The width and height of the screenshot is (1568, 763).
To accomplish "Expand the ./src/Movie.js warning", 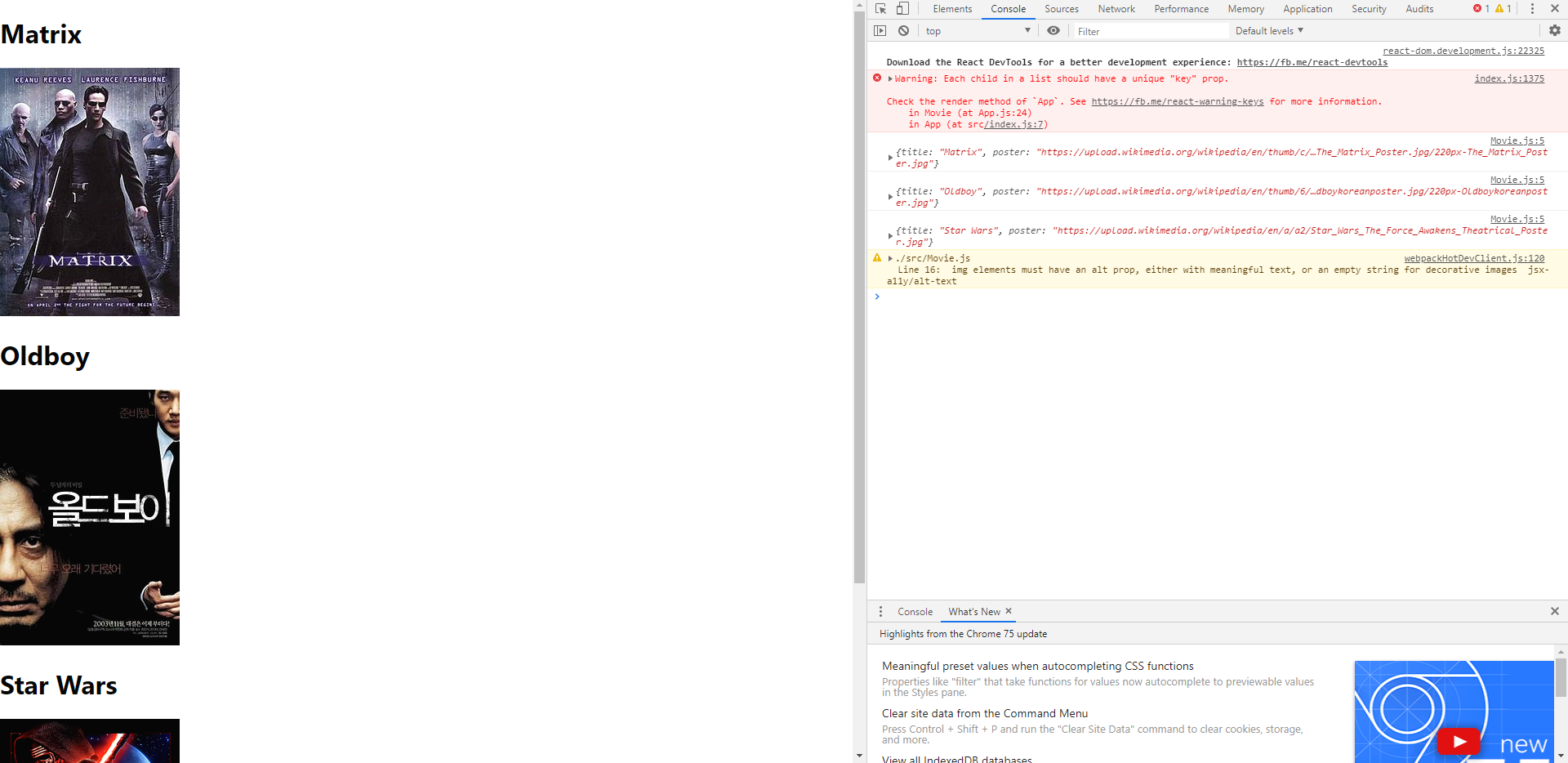I will pyautogui.click(x=891, y=258).
